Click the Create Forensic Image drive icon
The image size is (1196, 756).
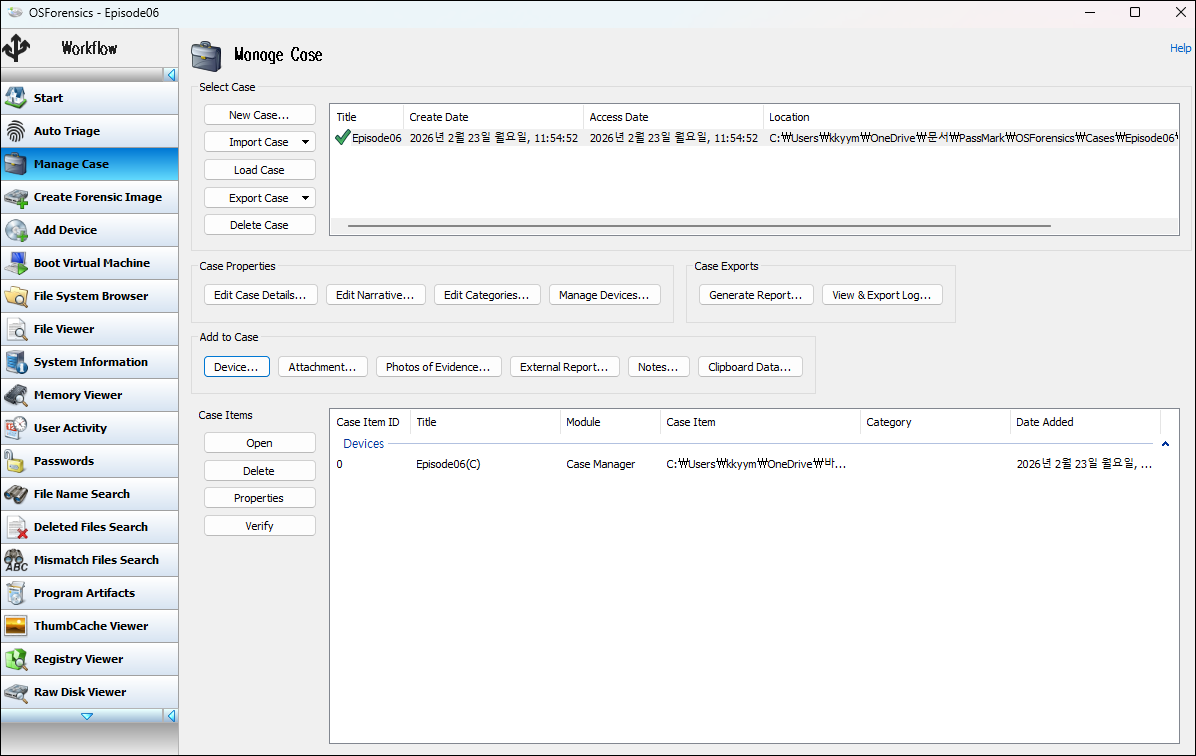pyautogui.click(x=15, y=197)
